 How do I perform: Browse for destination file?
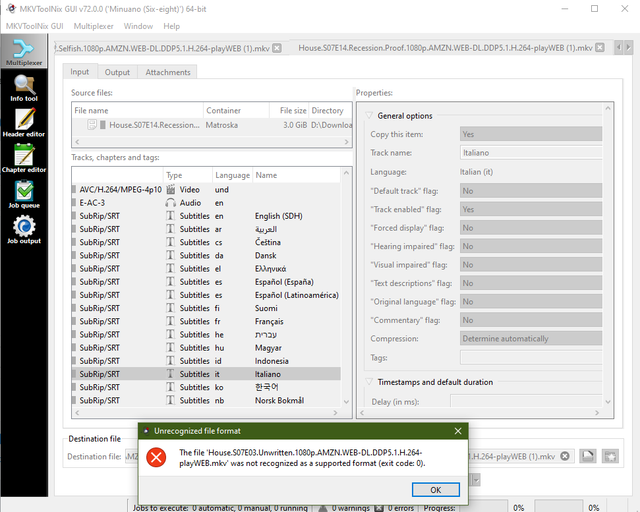pyautogui.click(x=587, y=456)
